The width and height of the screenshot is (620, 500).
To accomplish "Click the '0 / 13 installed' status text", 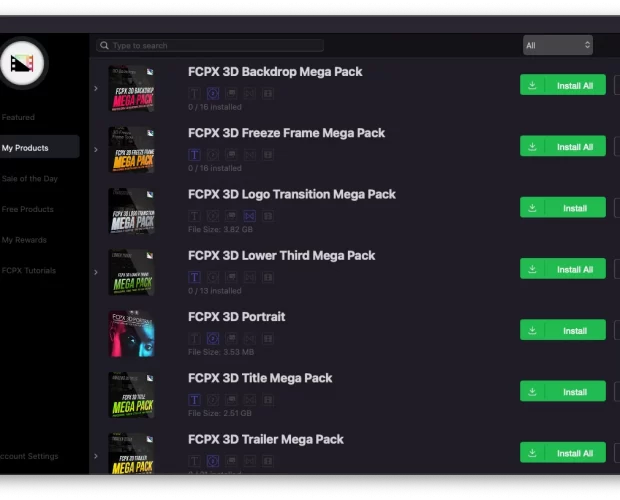I will pyautogui.click(x=215, y=291).
